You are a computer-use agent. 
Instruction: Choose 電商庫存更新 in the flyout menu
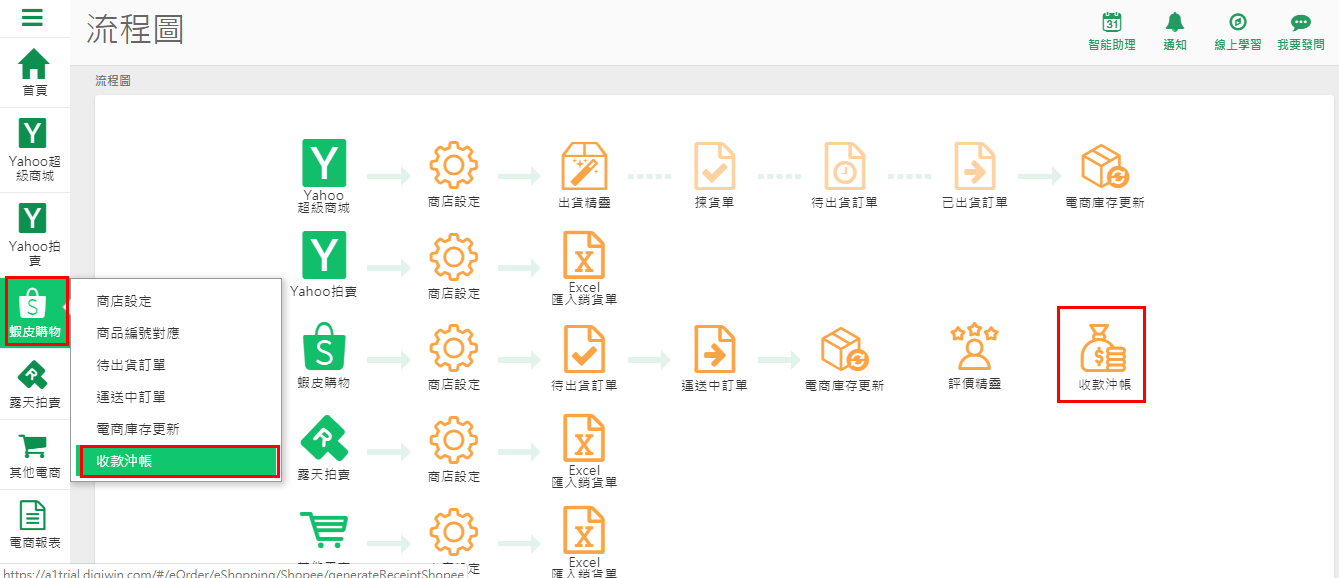138,429
